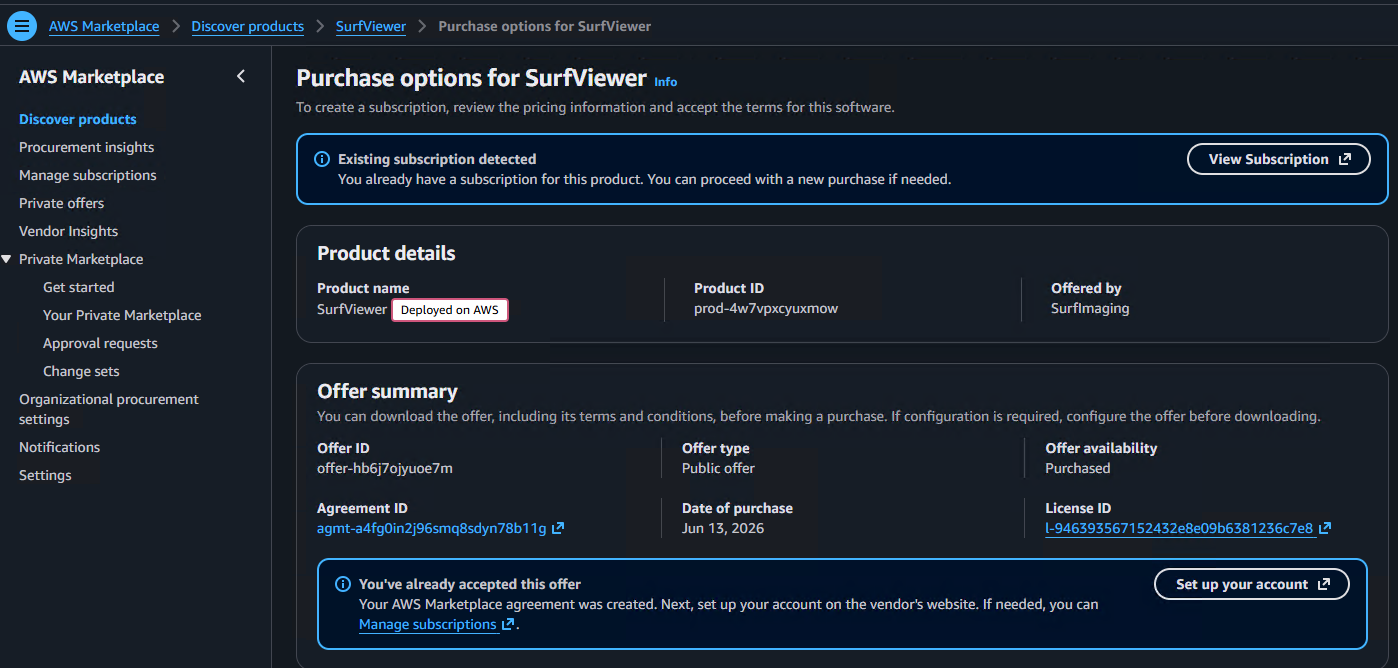This screenshot has width=1398, height=668.
Task: Open Notifications in sidebar
Action: [60, 447]
